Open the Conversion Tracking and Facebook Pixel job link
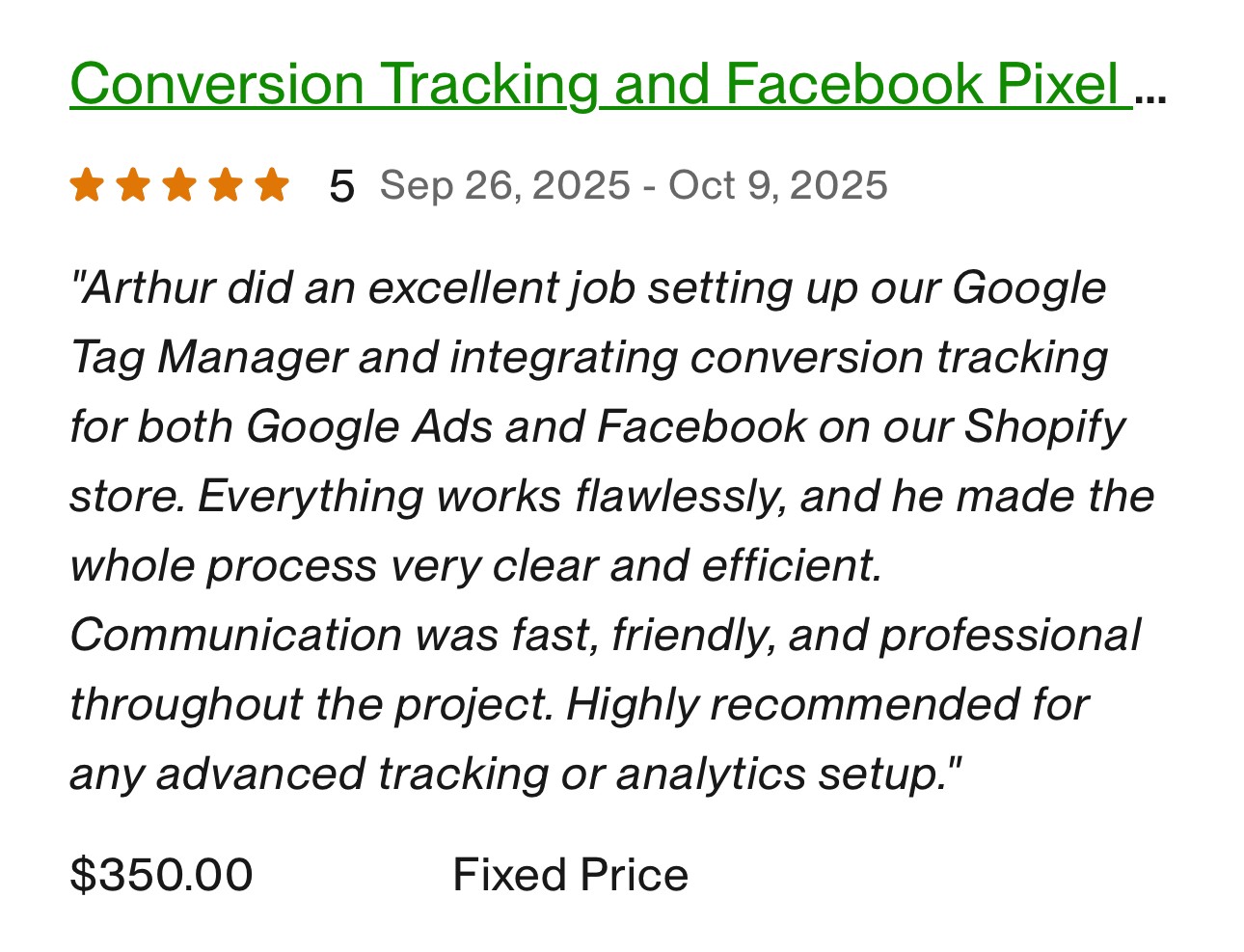The height and width of the screenshot is (952, 1244). pos(598,84)
